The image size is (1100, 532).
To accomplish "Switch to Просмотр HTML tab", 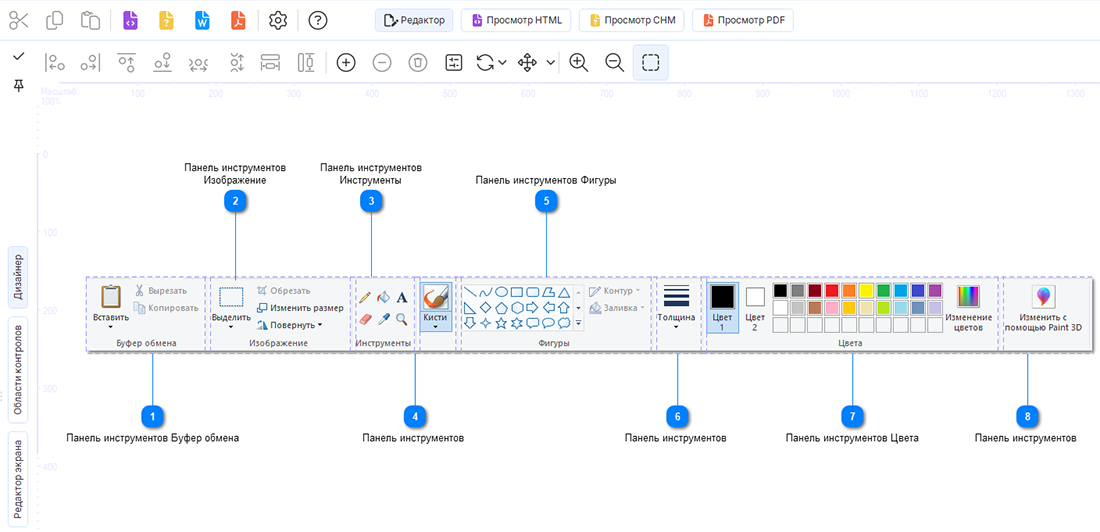I will click(518, 20).
